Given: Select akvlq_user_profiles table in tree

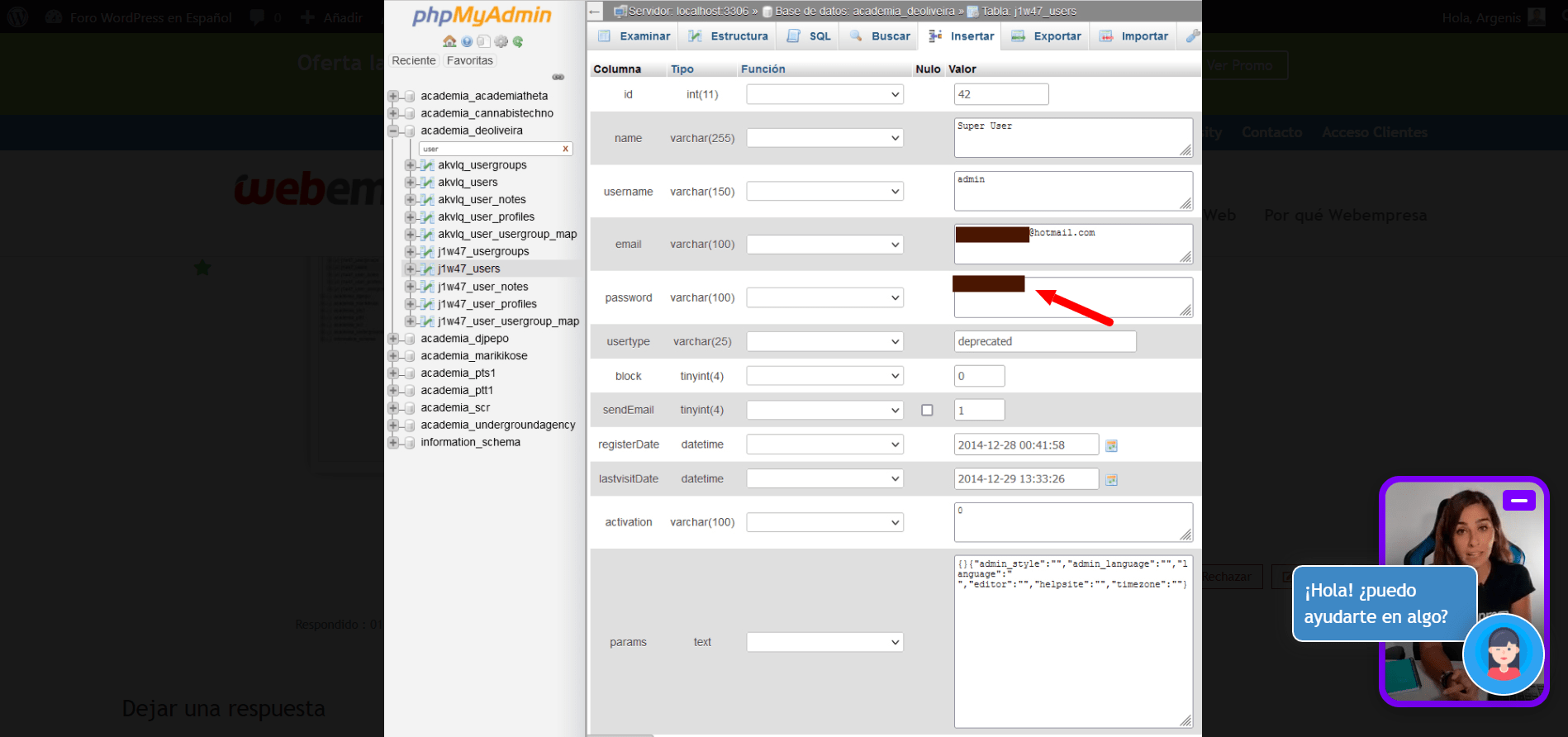Looking at the screenshot, I should (x=487, y=217).
